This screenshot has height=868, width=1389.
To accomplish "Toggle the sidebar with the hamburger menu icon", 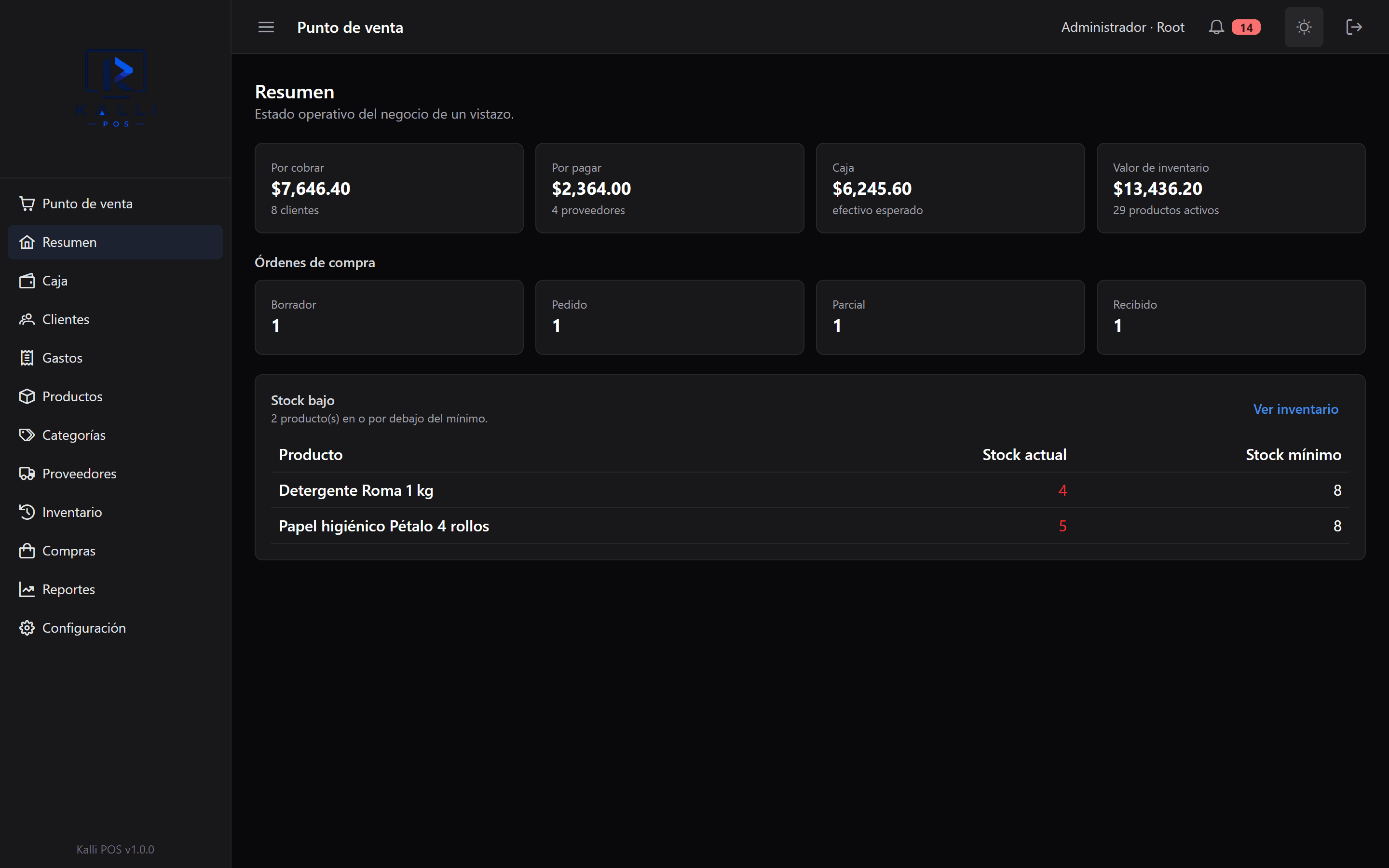I will point(266,27).
